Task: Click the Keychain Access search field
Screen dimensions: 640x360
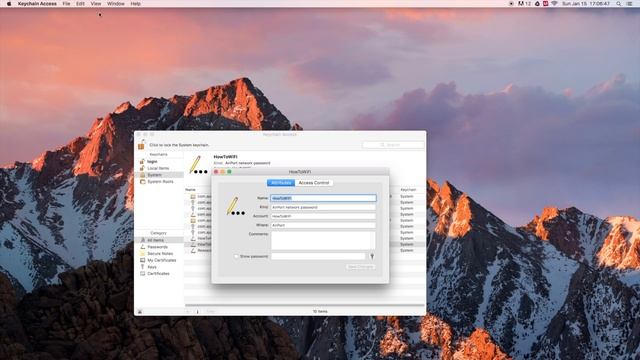Action: pos(393,145)
